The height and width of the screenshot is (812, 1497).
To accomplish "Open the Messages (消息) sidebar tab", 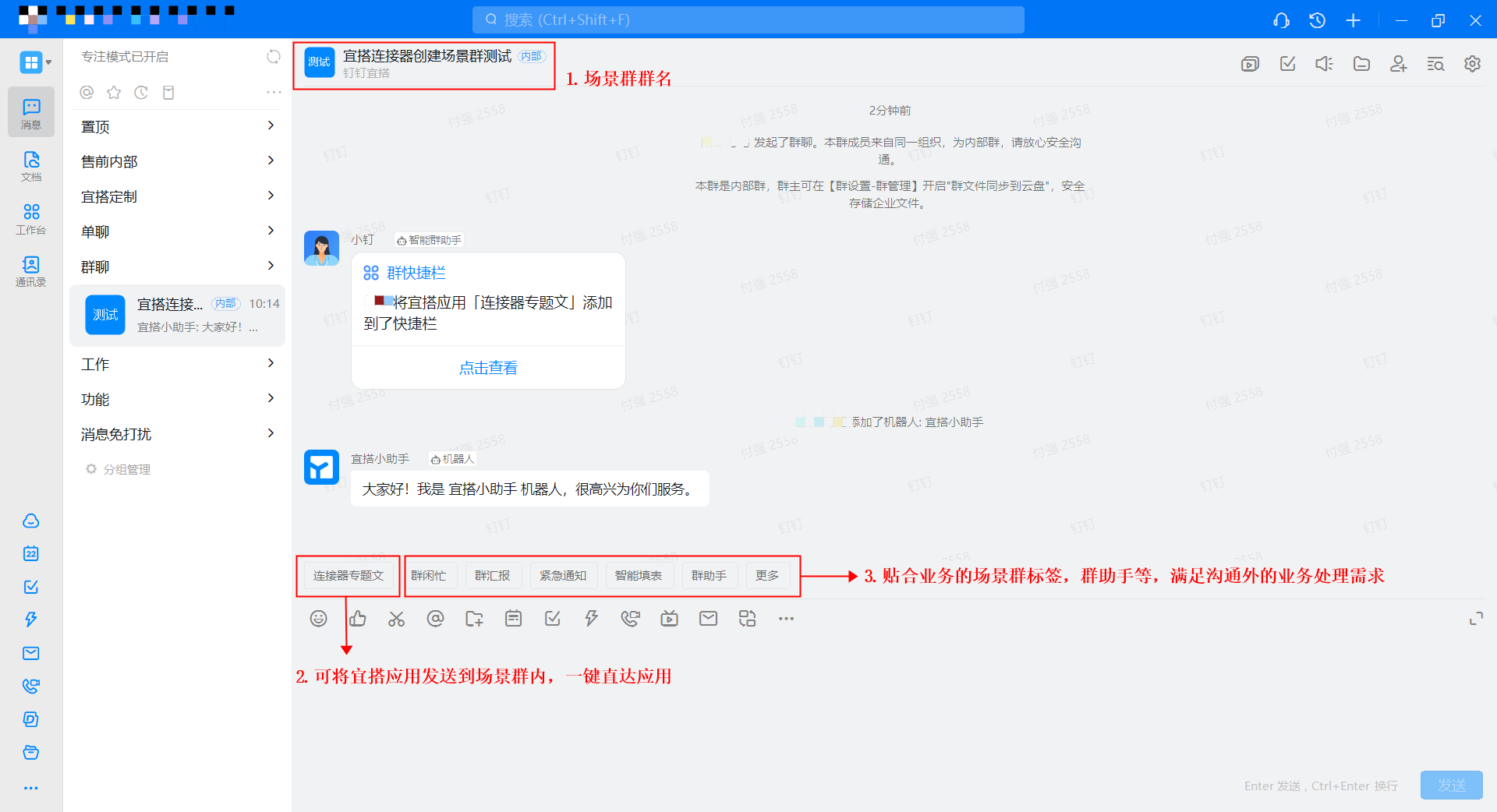I will [x=31, y=112].
